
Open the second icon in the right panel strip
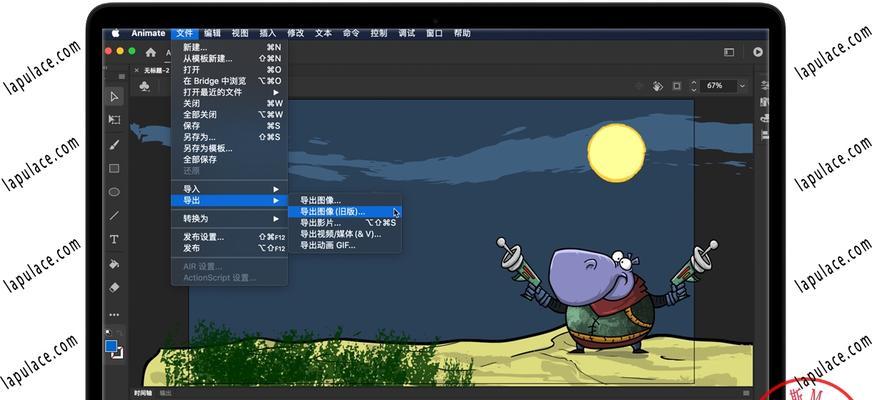[765, 102]
